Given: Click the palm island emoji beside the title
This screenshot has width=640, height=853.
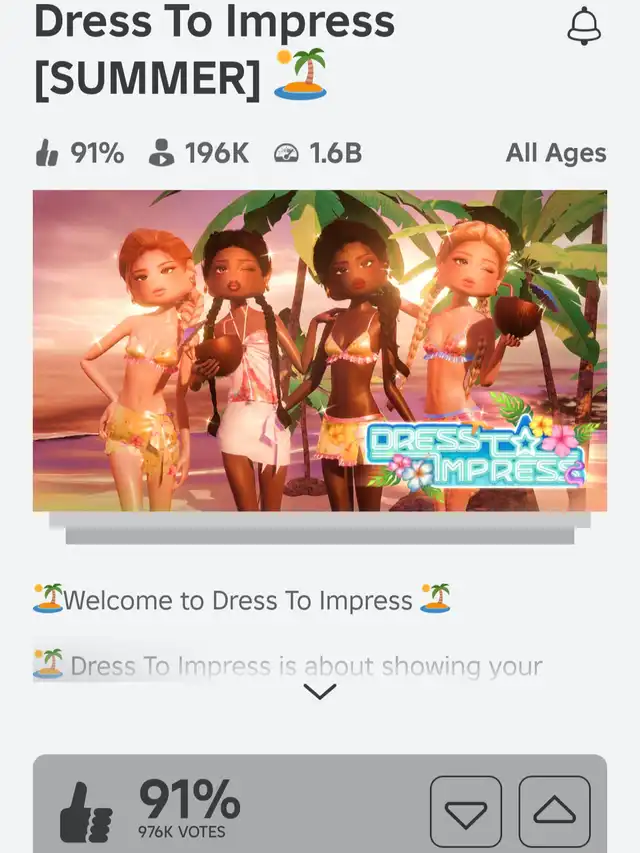Looking at the screenshot, I should 301,74.
